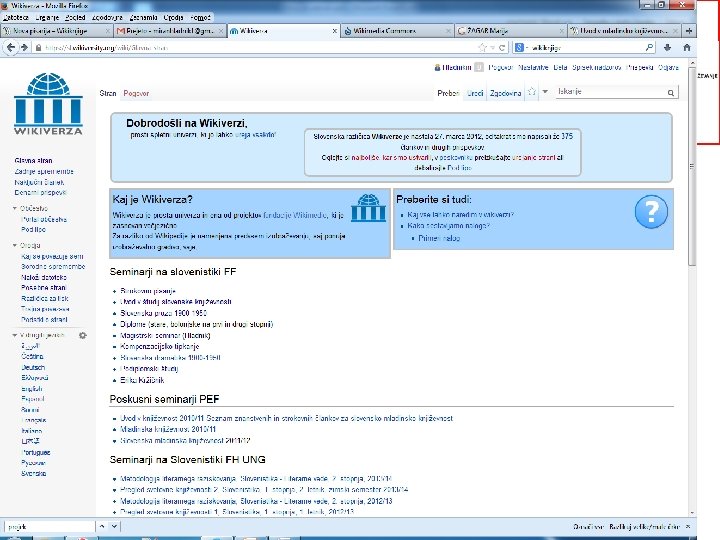Screen dimensions: 720x540
Task: Open the Glavna stran sidebar link
Action: pos(34,161)
